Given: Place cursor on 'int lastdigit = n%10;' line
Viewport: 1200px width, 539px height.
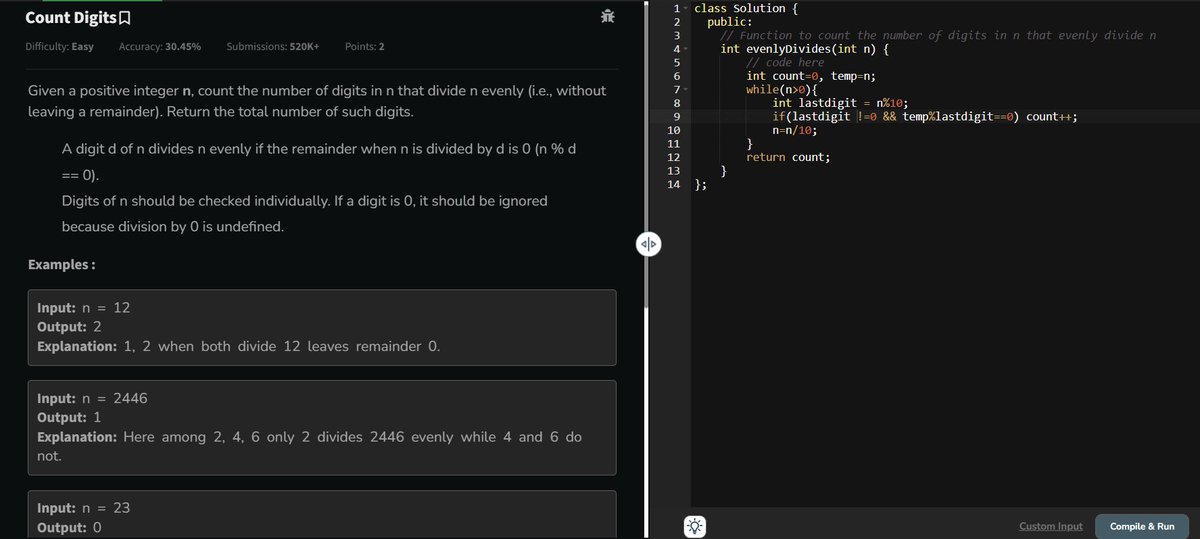Looking at the screenshot, I should click(841, 103).
